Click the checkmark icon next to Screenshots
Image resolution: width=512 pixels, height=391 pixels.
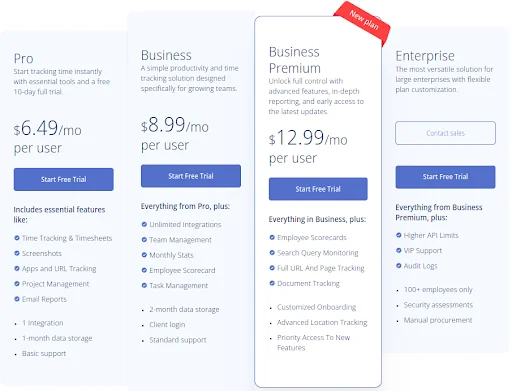pos(17,253)
